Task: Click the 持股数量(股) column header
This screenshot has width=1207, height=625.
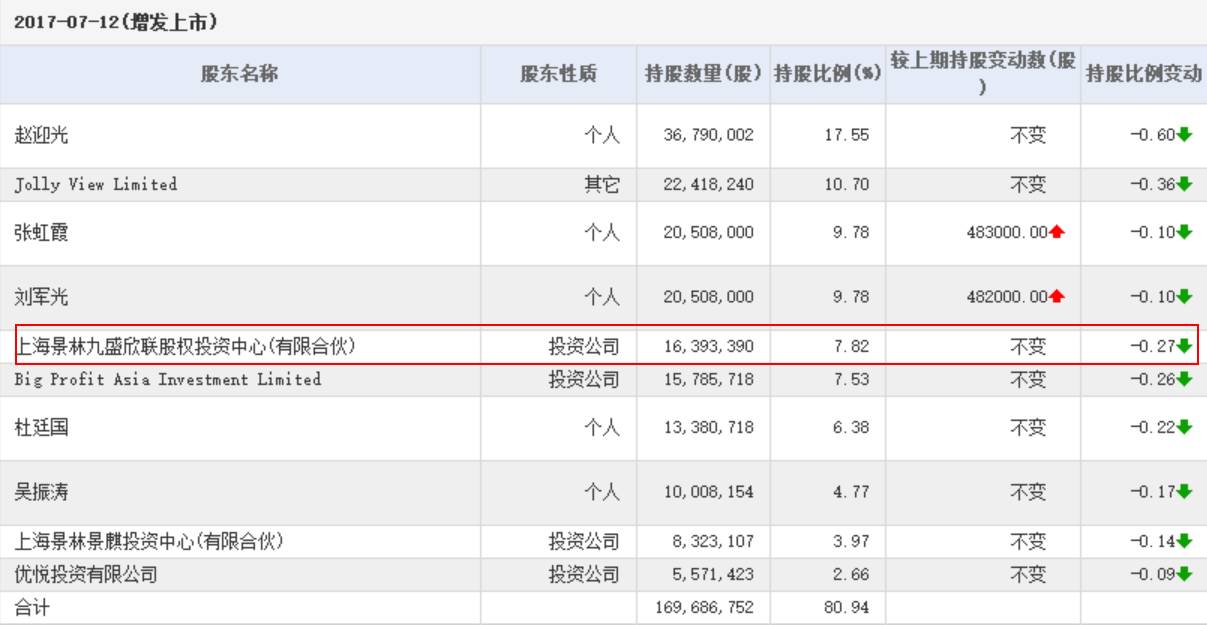Action: point(703,74)
